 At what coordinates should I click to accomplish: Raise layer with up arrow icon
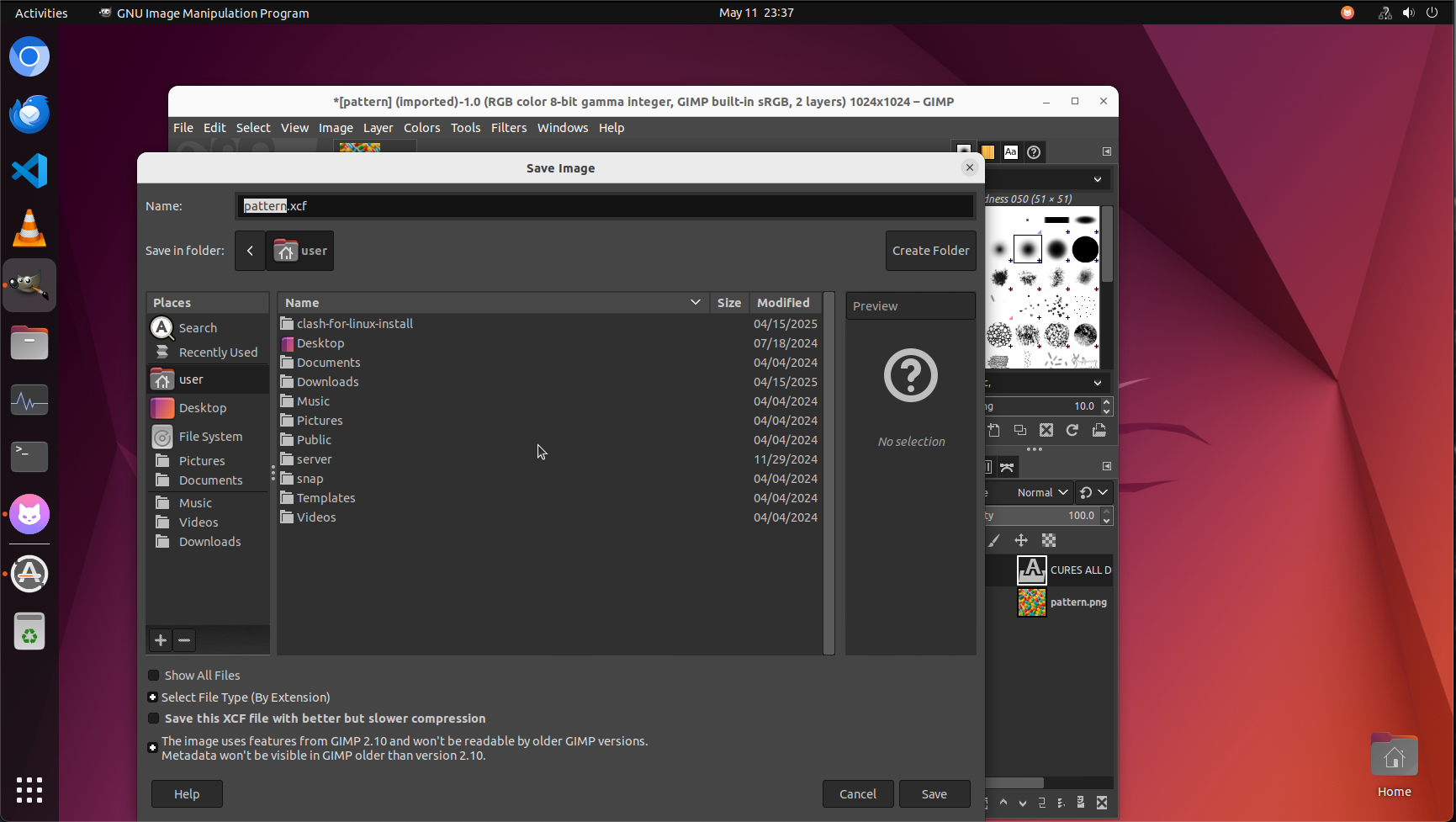(1003, 803)
